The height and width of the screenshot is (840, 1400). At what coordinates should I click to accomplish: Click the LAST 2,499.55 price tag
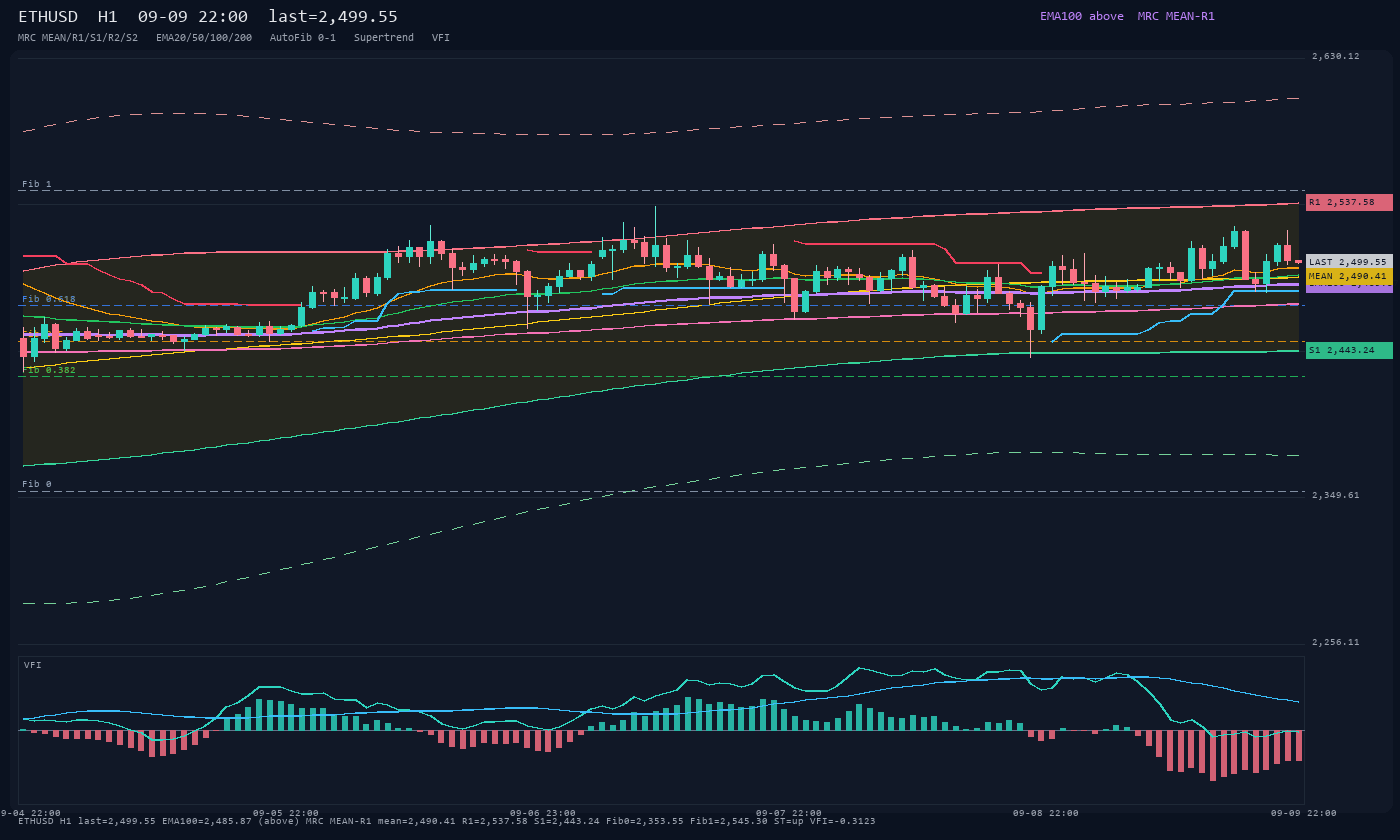(x=1349, y=261)
